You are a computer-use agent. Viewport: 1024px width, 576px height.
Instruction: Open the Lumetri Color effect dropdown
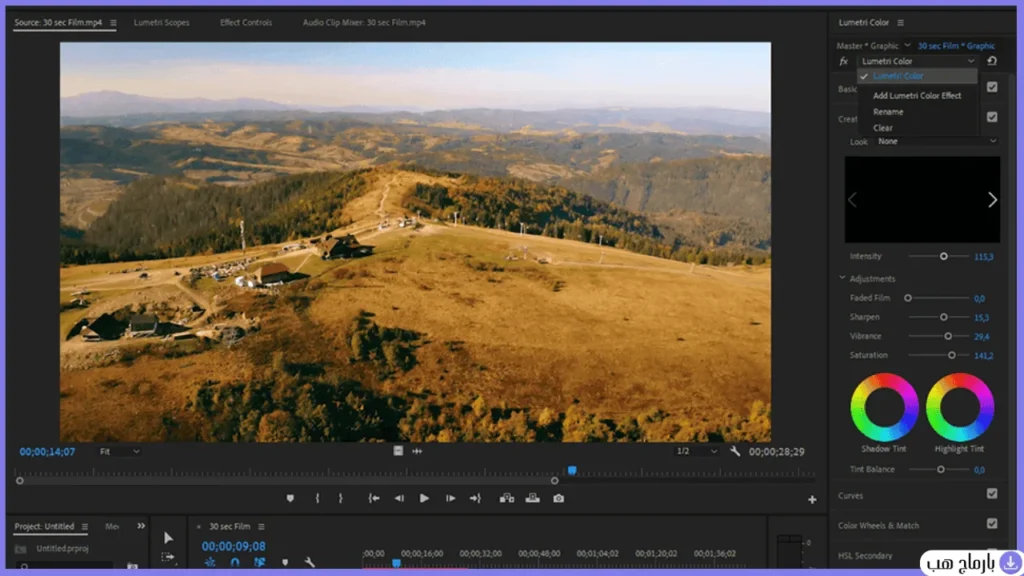(918, 61)
